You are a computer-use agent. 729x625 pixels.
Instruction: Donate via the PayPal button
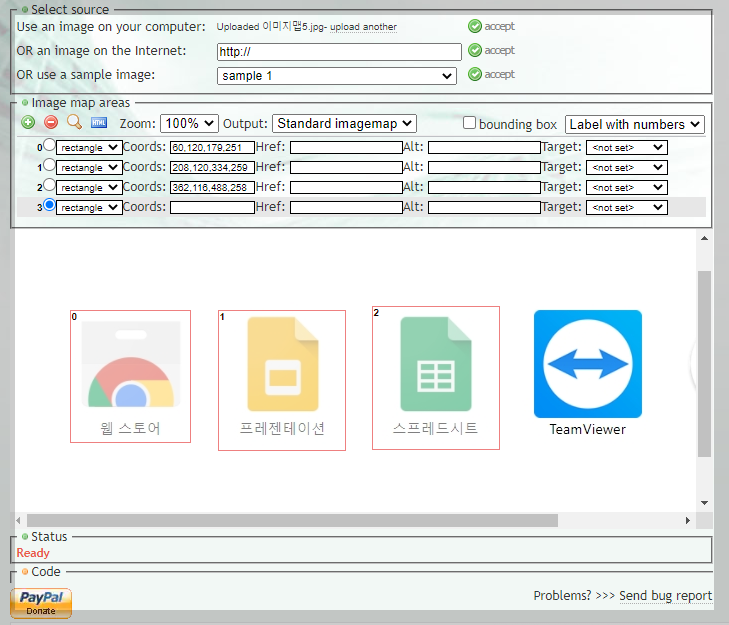[x=41, y=603]
